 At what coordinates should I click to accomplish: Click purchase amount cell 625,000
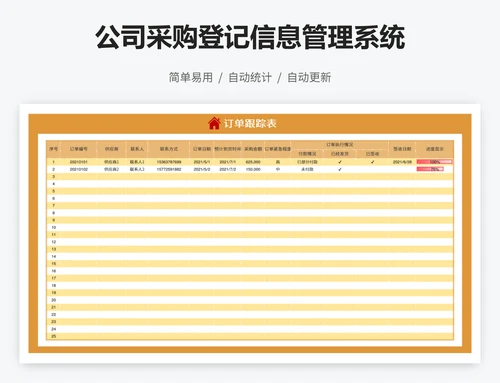click(253, 162)
